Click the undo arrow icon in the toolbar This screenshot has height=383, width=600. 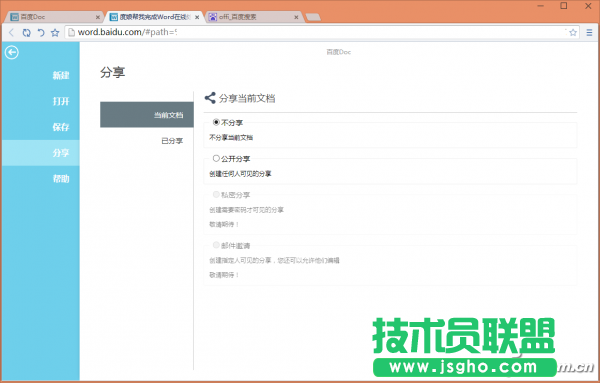click(x=41, y=33)
